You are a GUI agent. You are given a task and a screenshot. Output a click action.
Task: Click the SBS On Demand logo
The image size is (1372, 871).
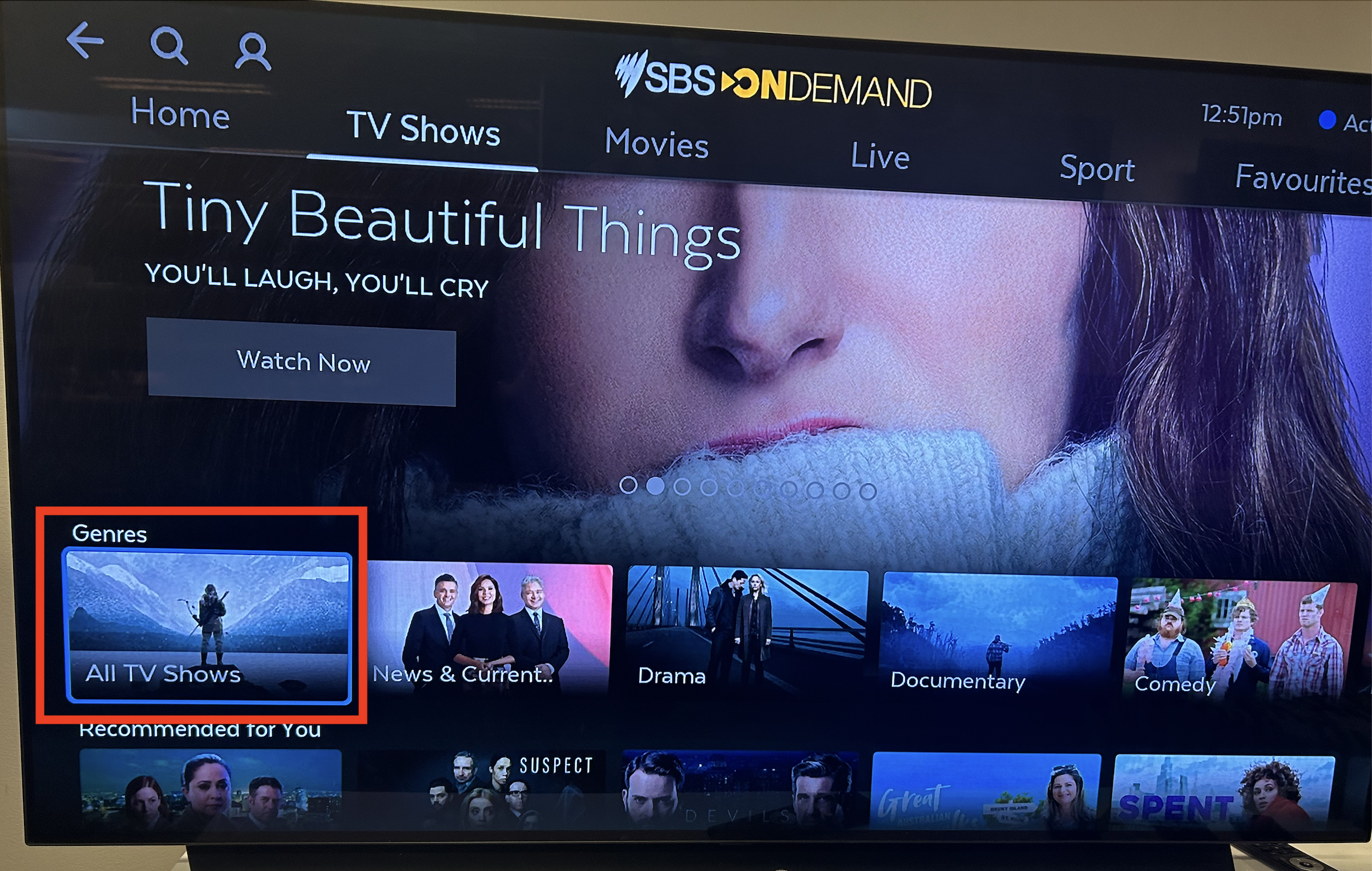click(773, 80)
